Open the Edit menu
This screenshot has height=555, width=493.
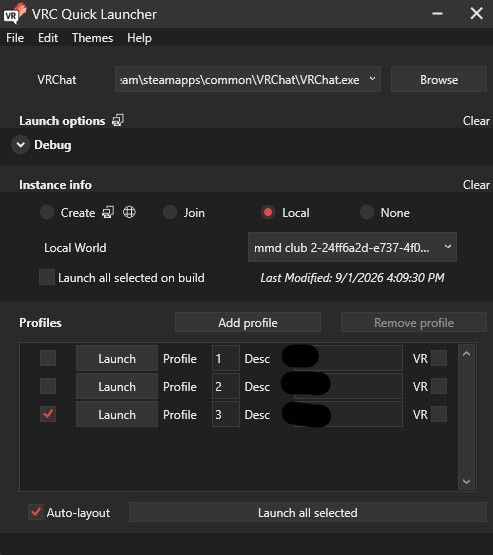click(x=48, y=38)
